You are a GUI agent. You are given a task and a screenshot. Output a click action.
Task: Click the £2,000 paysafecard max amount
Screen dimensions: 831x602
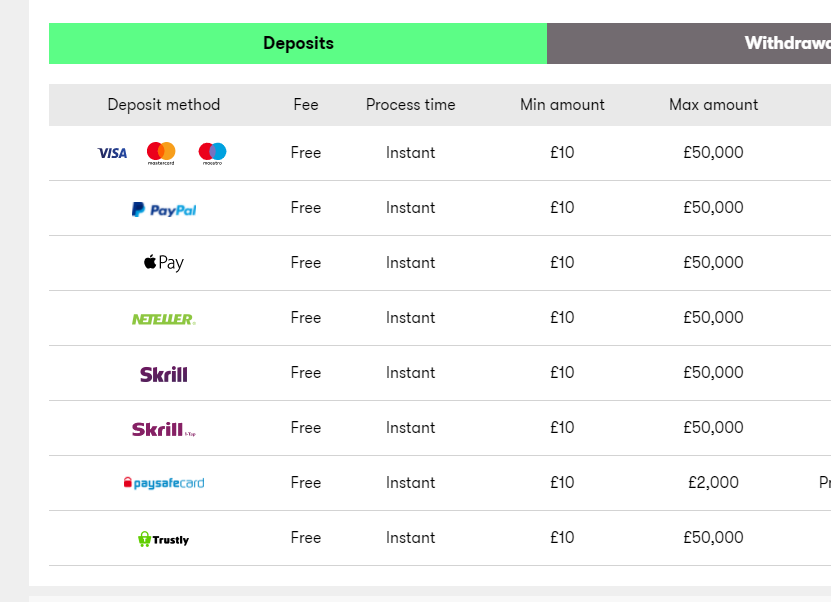point(713,483)
